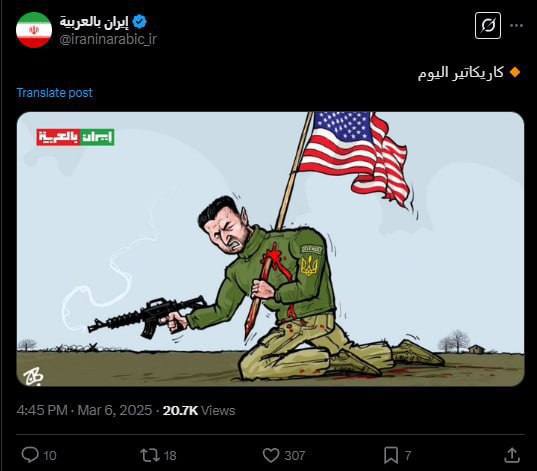
Task: Repost using the retweet arrows icon
Action: tap(150, 455)
